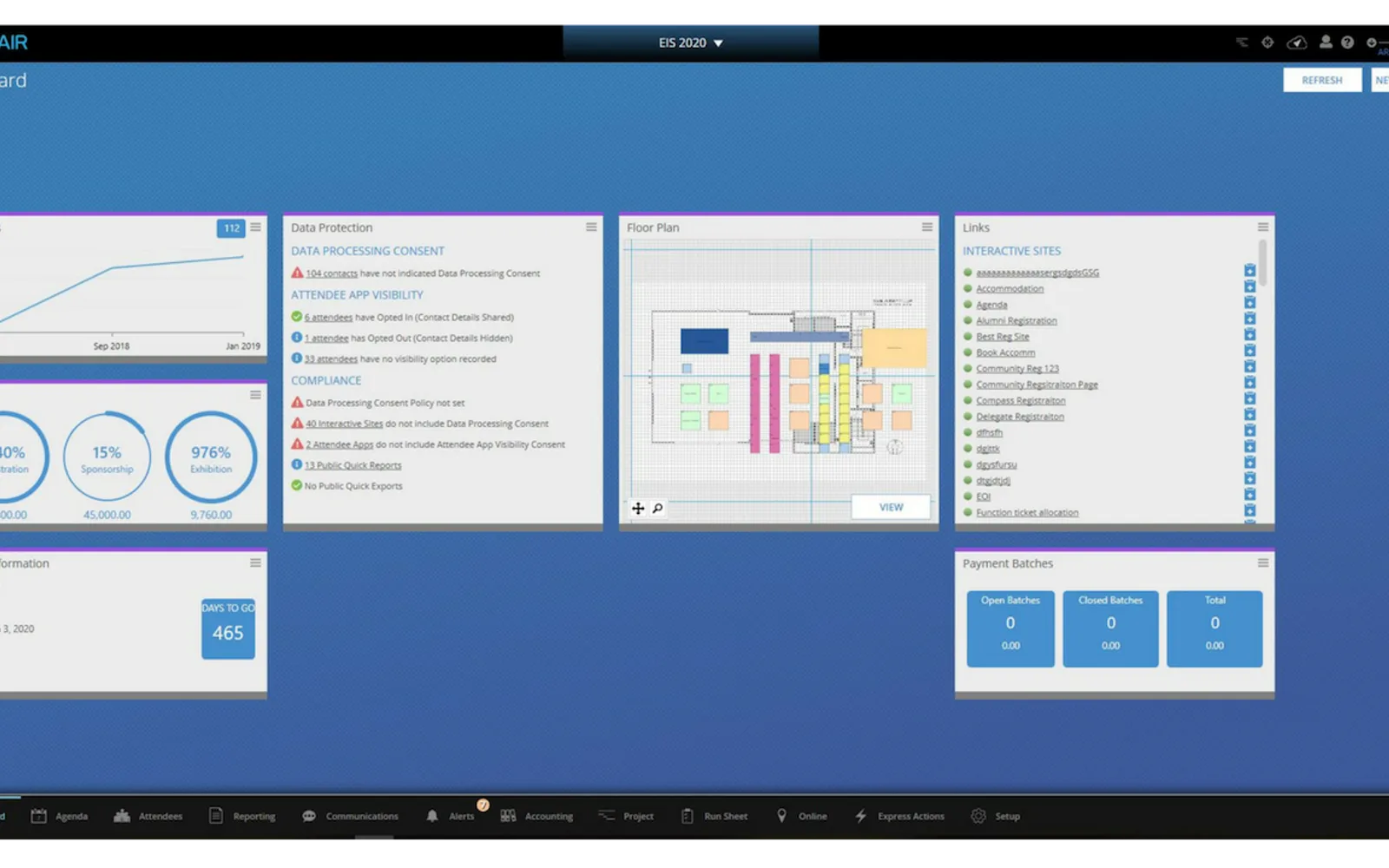
Task: Open the menu icon of the days to go widget
Action: 255,563
